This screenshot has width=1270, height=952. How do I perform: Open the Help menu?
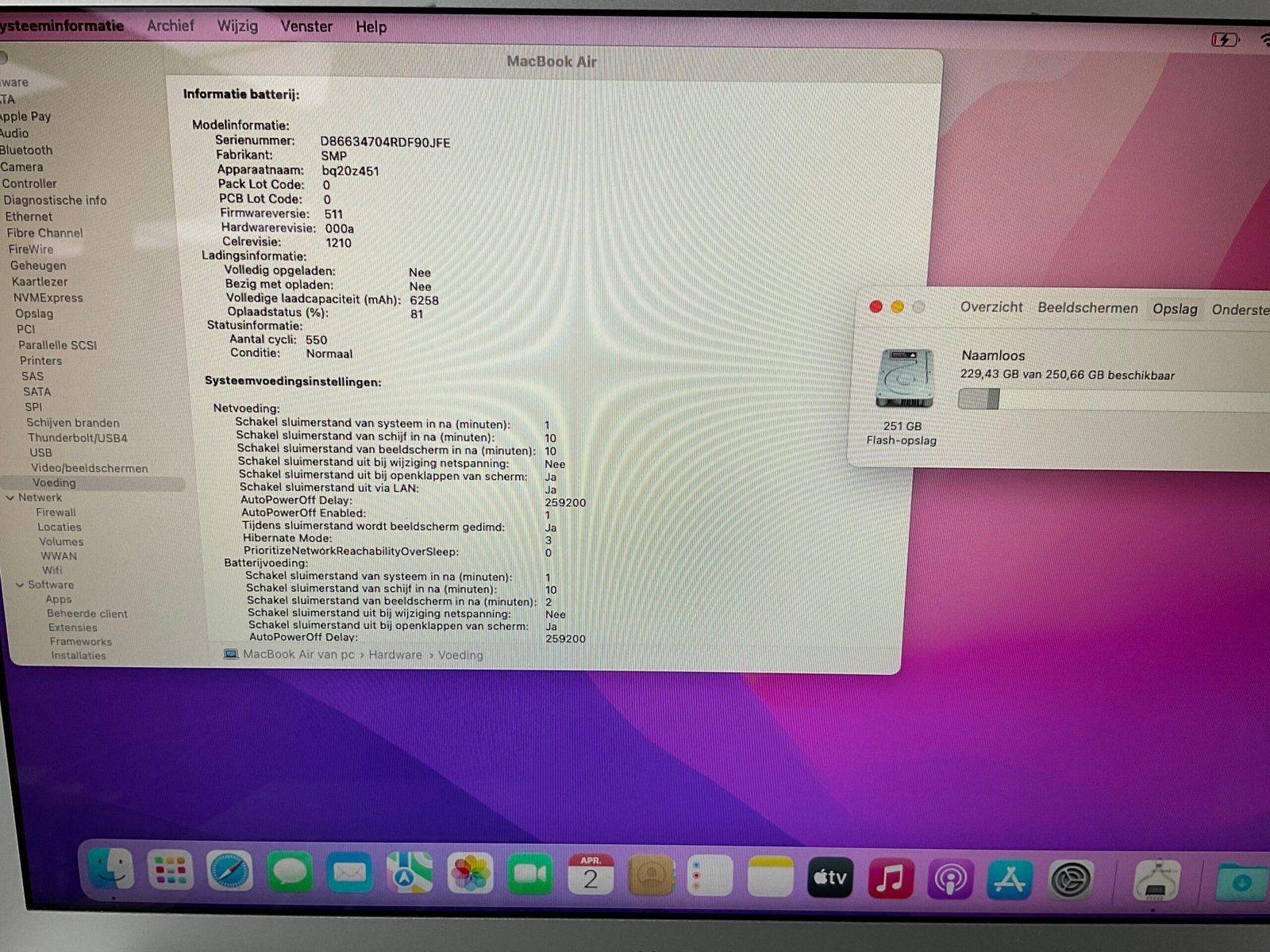pyautogui.click(x=371, y=27)
